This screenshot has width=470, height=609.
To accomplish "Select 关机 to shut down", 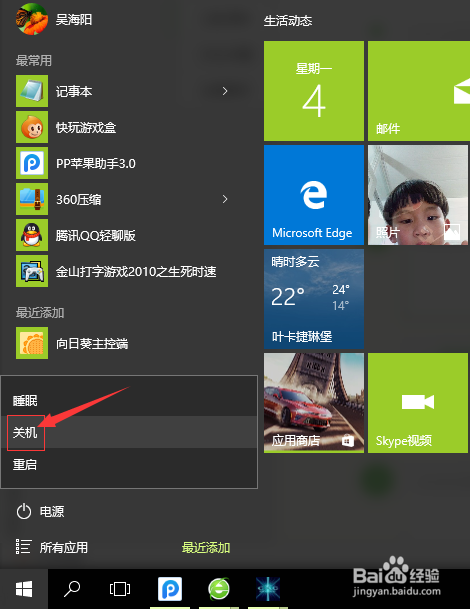I will tap(129, 432).
